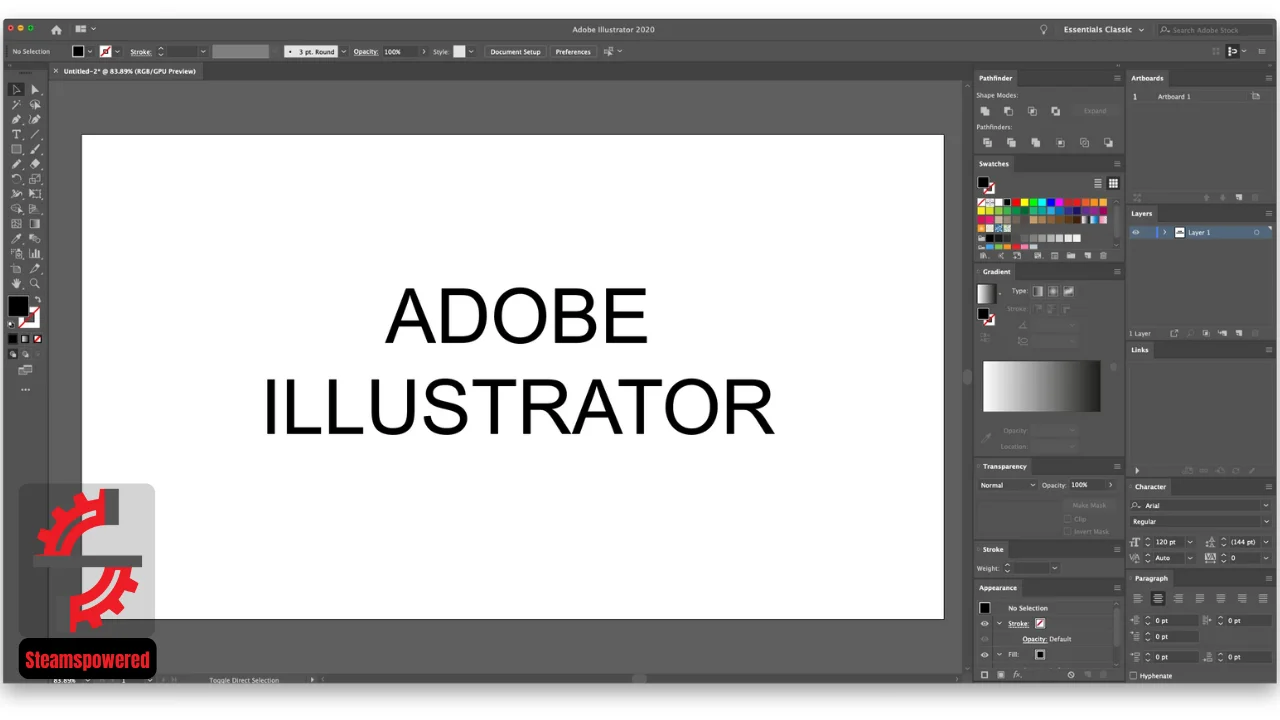1280x720 pixels.
Task: Select the Column Graph tool
Action: coord(35,254)
